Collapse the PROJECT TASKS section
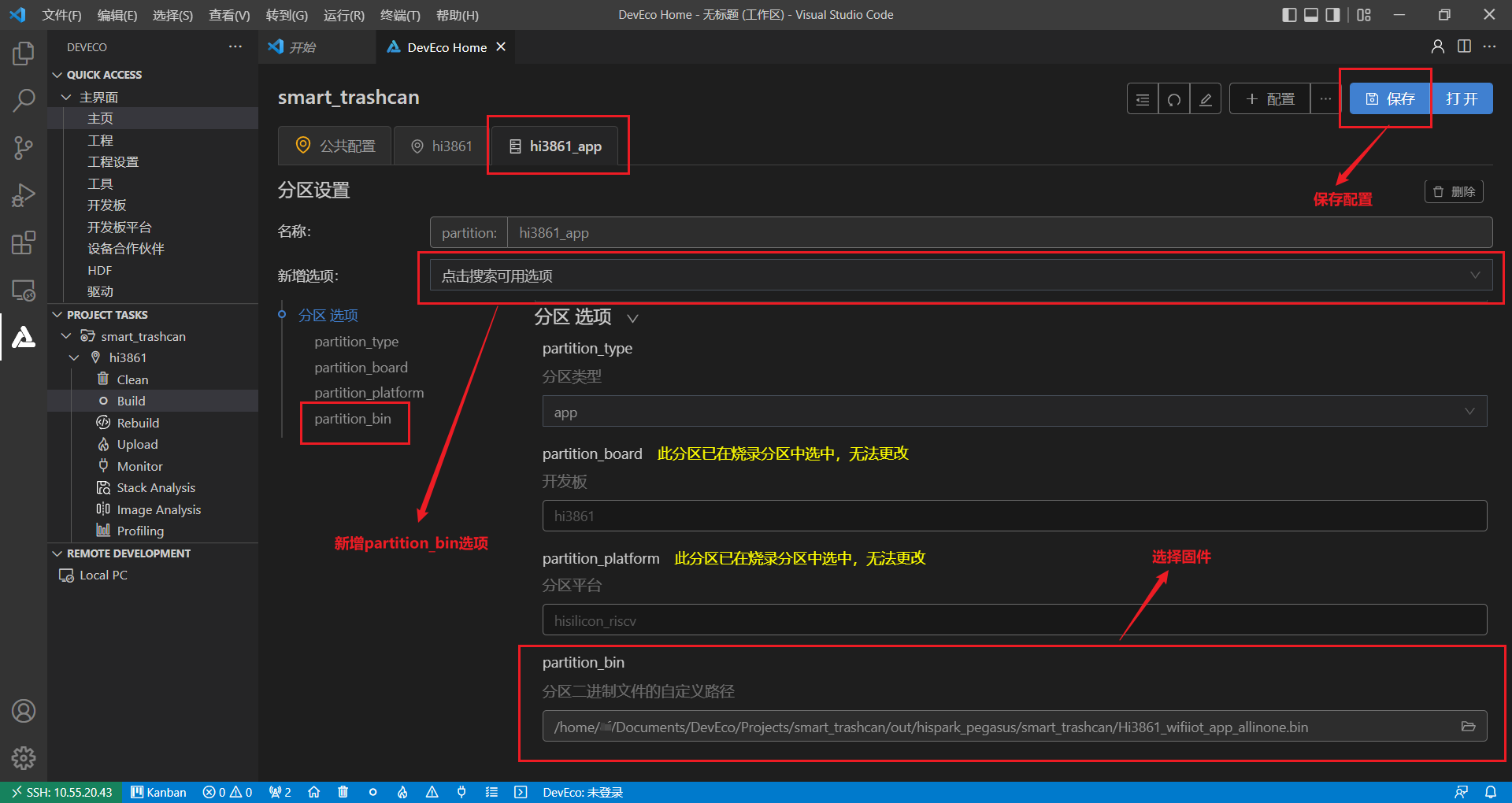Image resolution: width=1512 pixels, height=803 pixels. [x=57, y=315]
